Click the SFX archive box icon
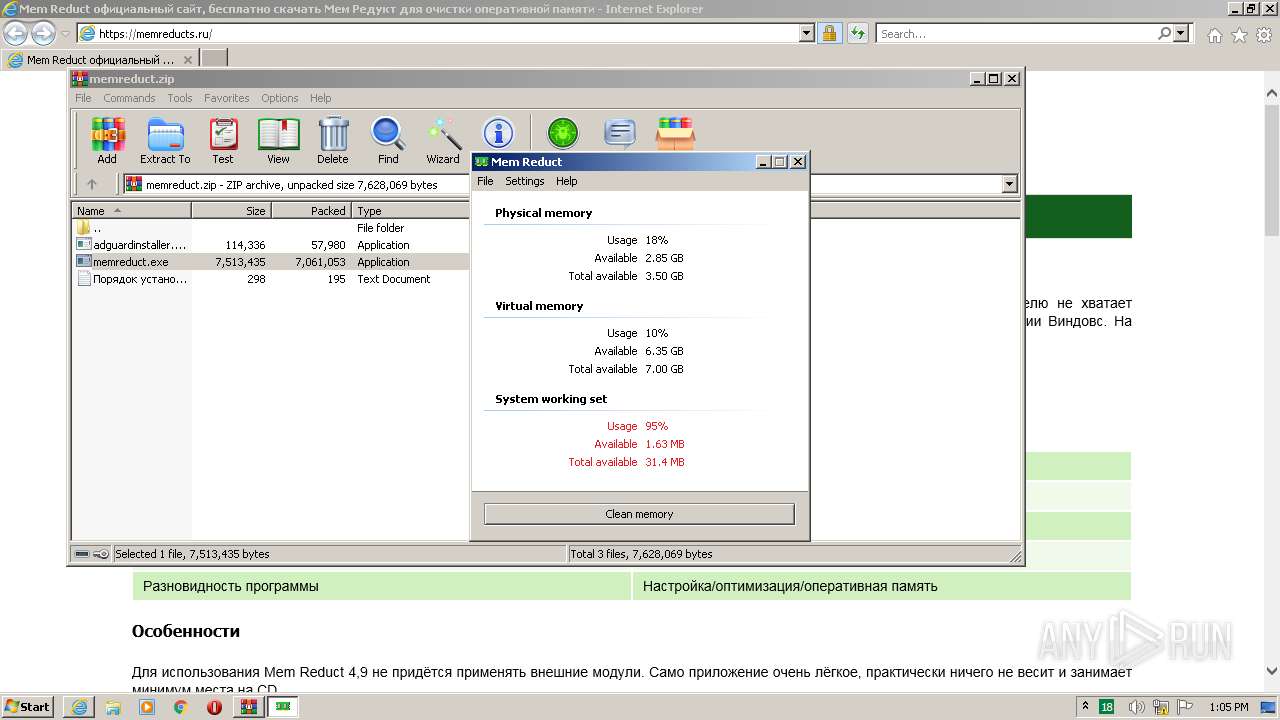Viewport: 1280px width, 720px height. point(675,132)
